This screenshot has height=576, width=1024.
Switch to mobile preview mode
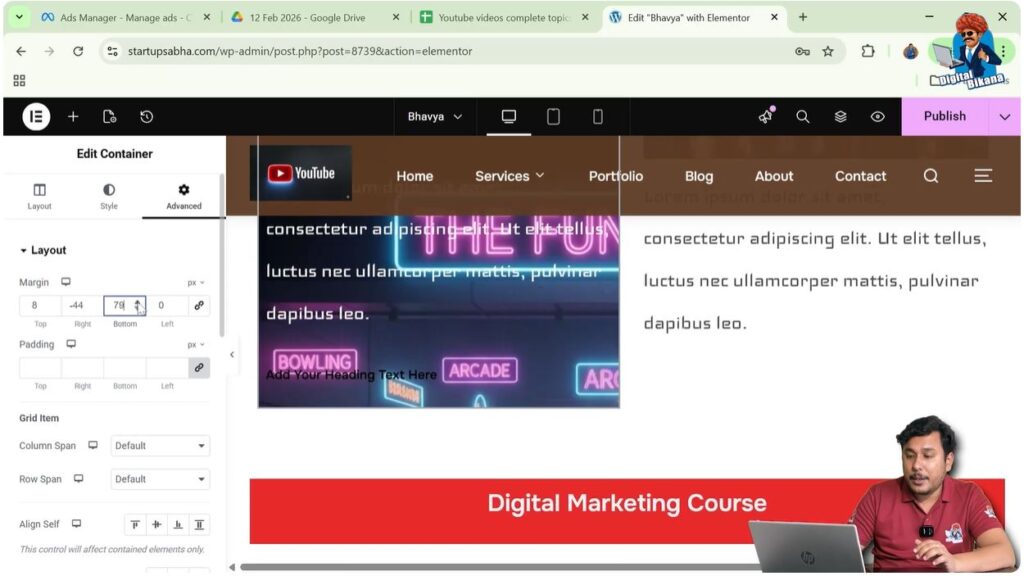[x=597, y=117]
